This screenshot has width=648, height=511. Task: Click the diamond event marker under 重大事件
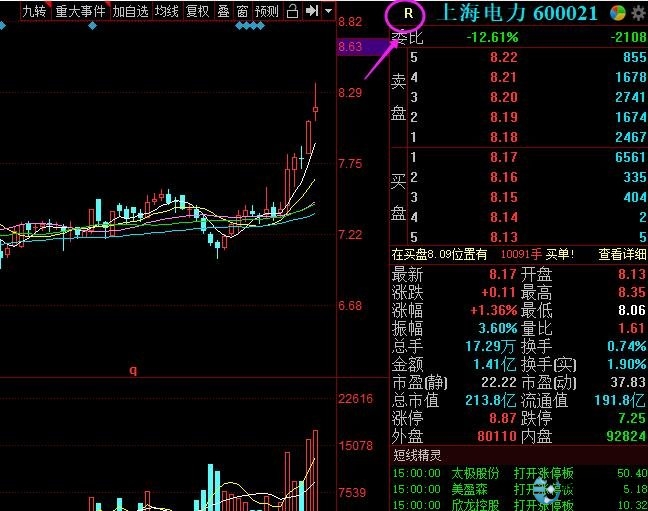tap(93, 26)
